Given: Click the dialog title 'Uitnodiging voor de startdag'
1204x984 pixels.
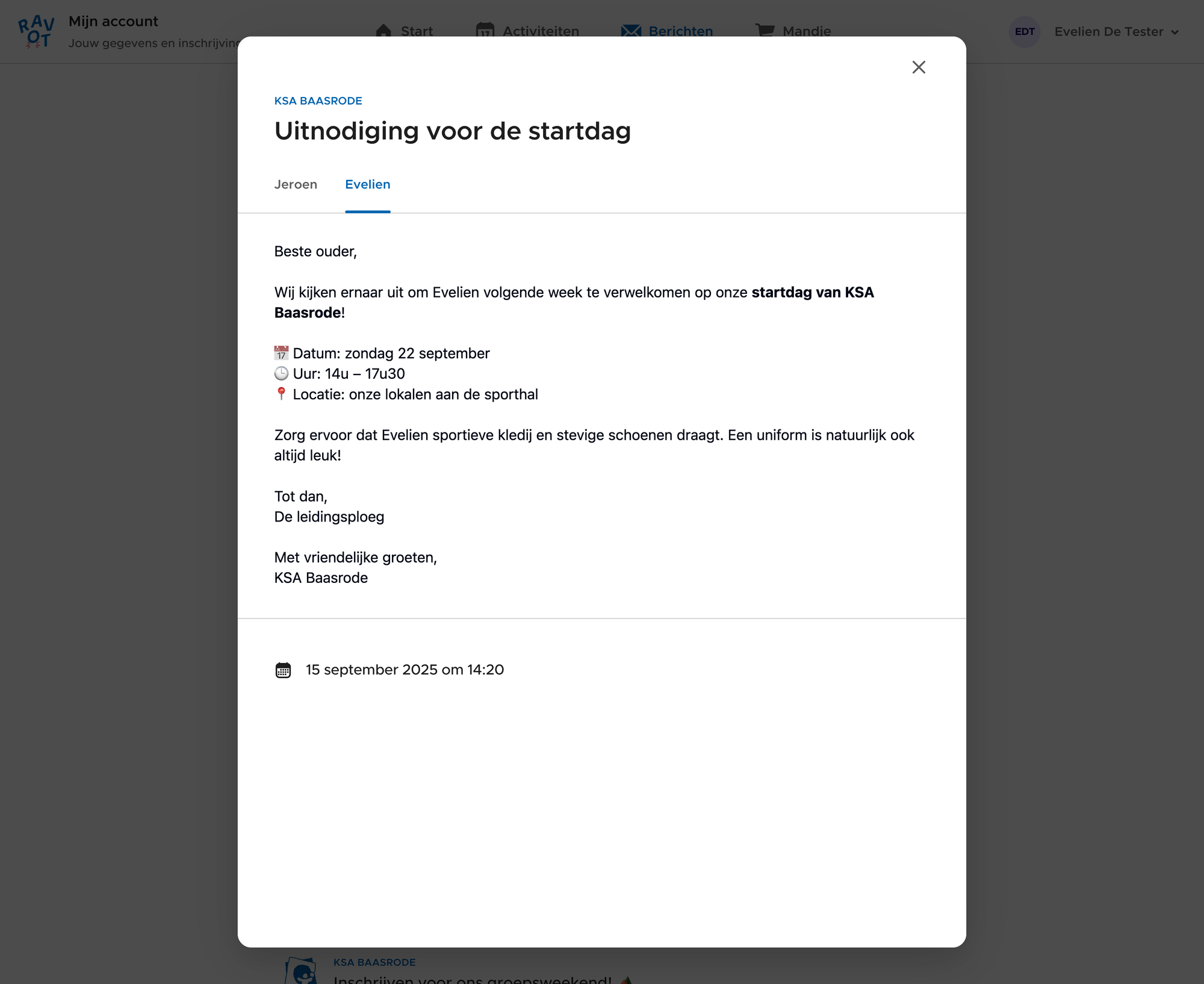Looking at the screenshot, I should pos(452,131).
